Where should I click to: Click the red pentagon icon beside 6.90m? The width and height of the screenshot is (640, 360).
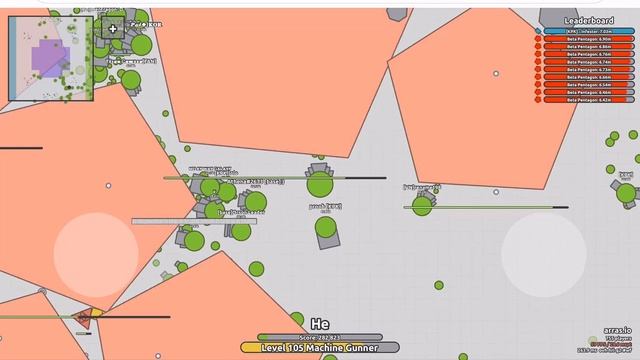point(538,39)
